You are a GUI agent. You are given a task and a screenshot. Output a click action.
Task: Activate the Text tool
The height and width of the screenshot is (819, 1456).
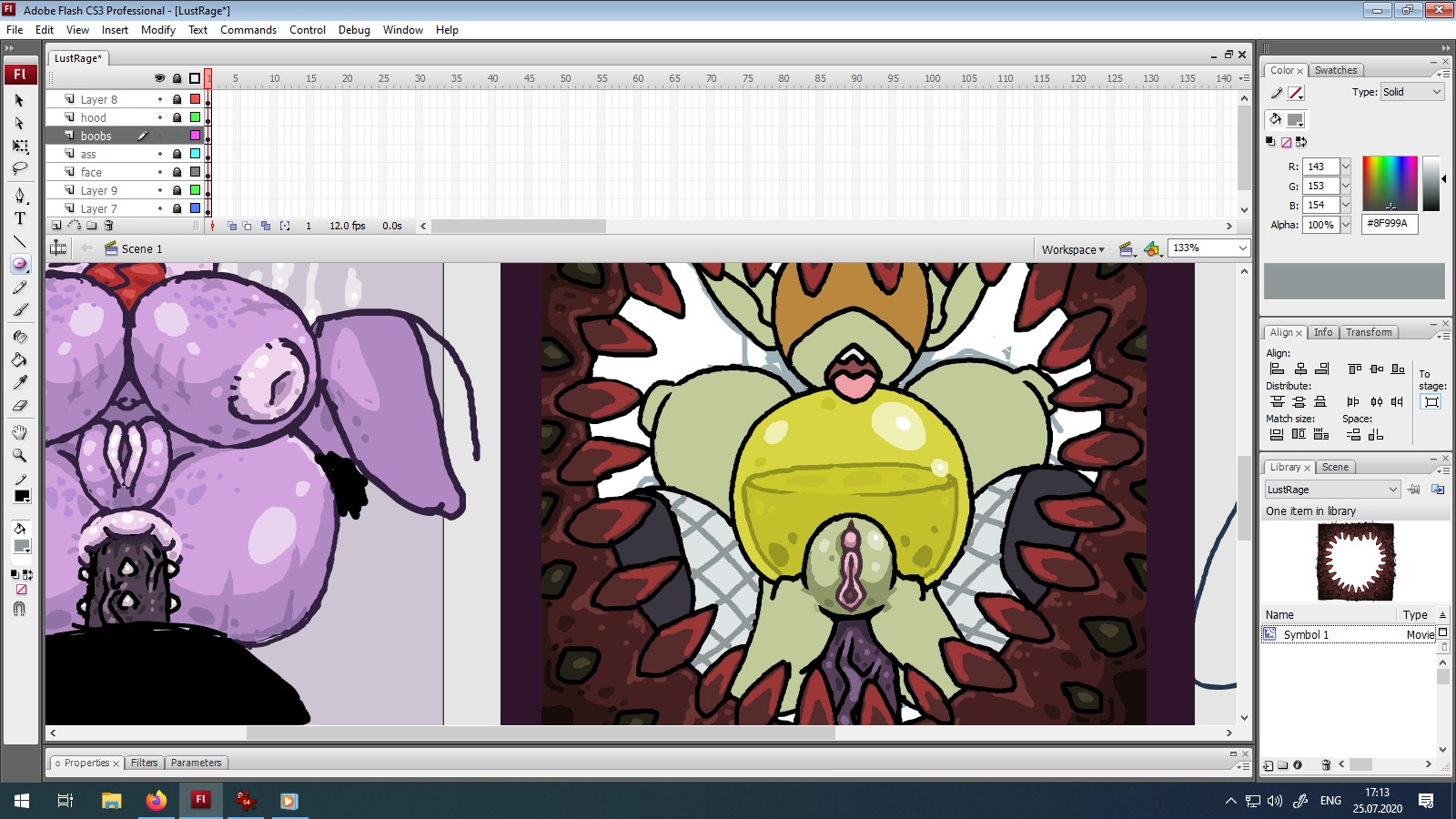pos(19,218)
